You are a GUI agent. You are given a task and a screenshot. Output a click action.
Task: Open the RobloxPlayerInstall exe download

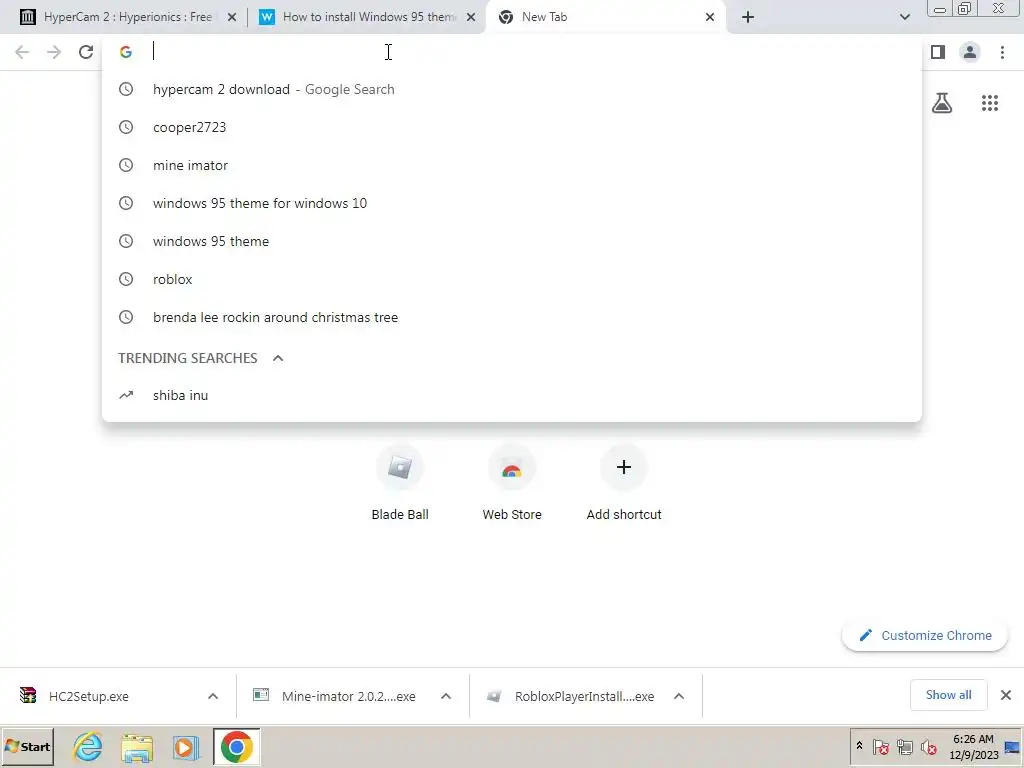(570, 696)
